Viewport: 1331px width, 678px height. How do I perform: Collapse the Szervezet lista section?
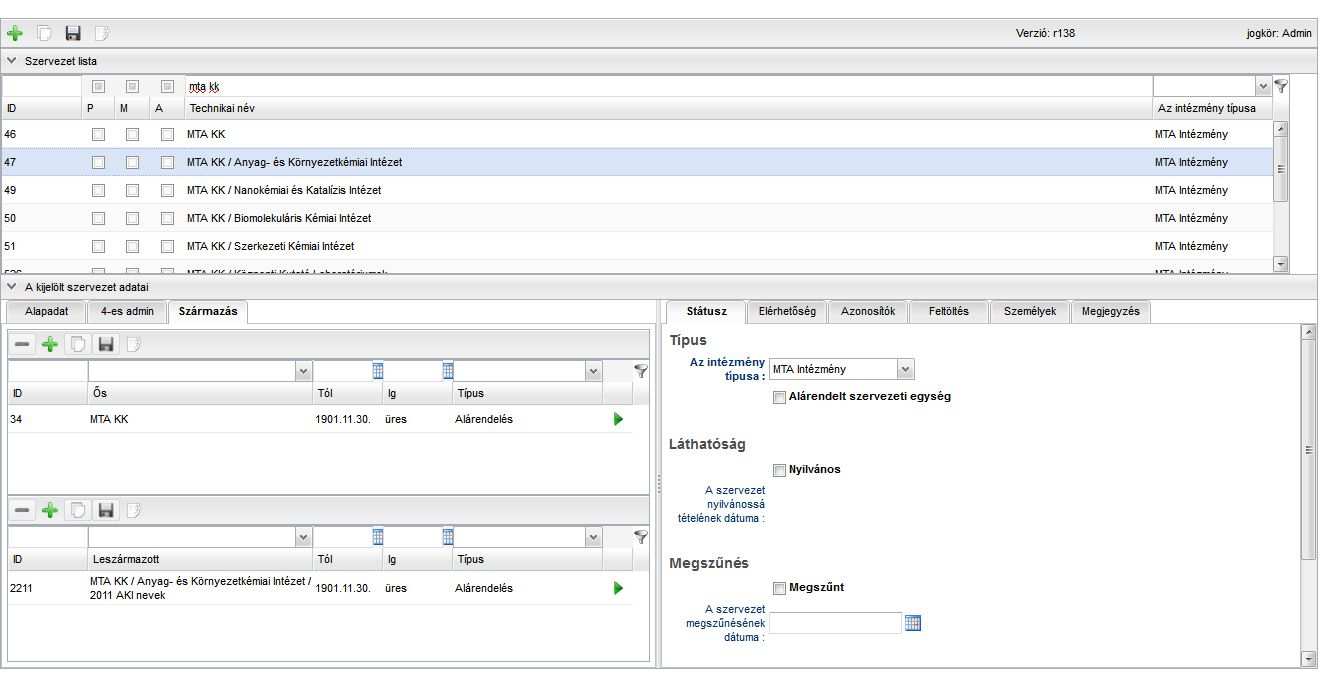(12, 61)
